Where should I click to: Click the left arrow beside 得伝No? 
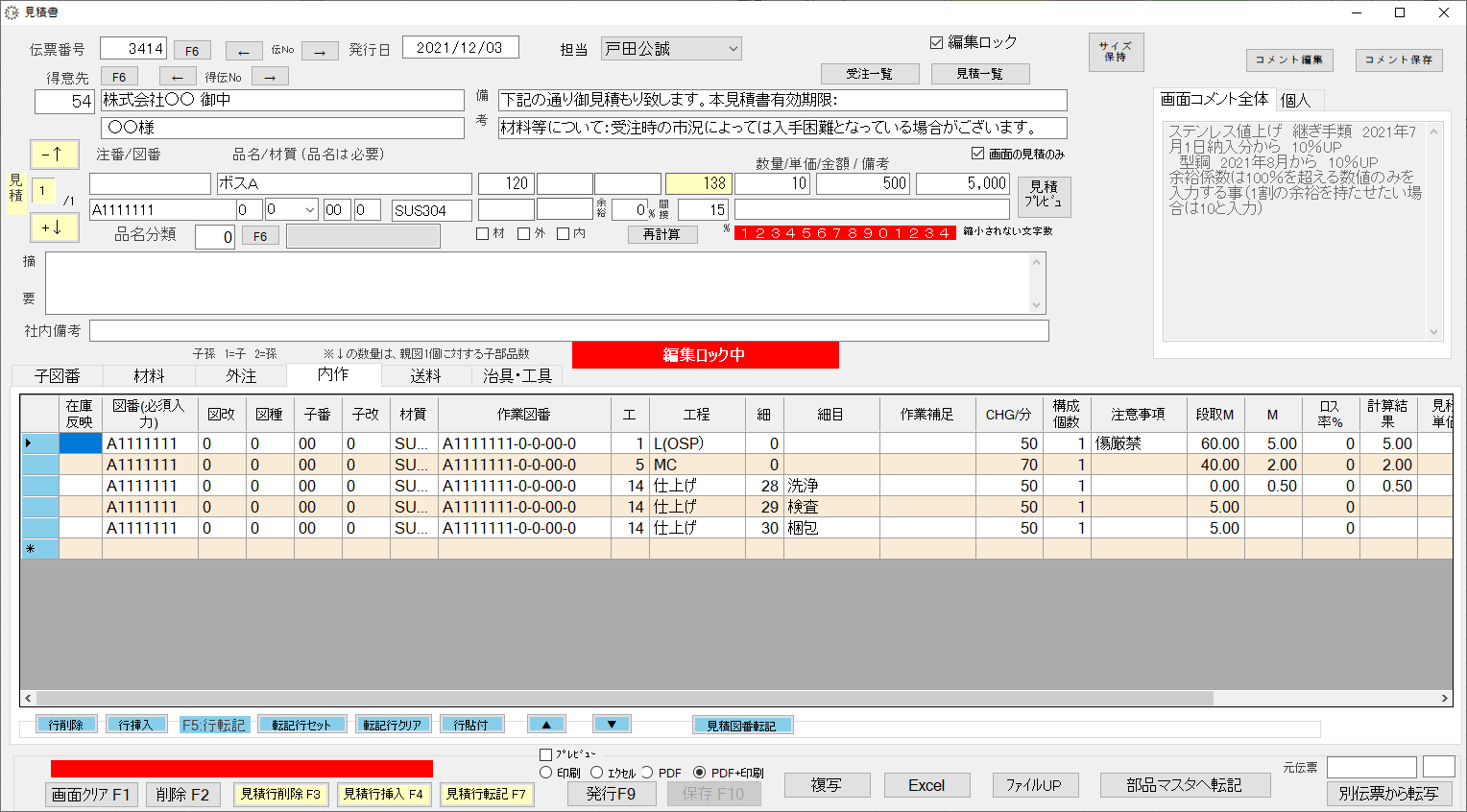(x=177, y=77)
